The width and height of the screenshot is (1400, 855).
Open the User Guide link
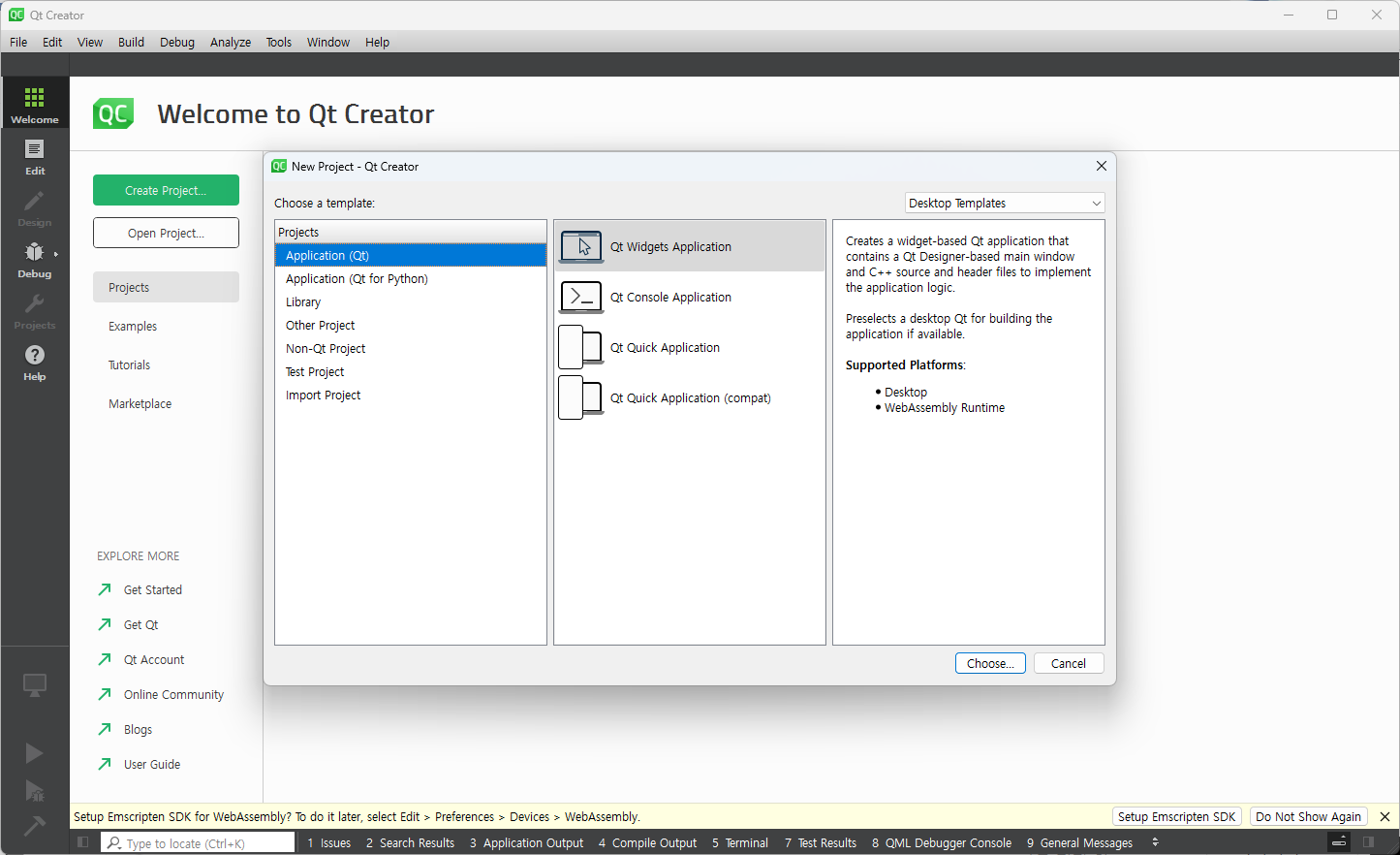coord(152,764)
